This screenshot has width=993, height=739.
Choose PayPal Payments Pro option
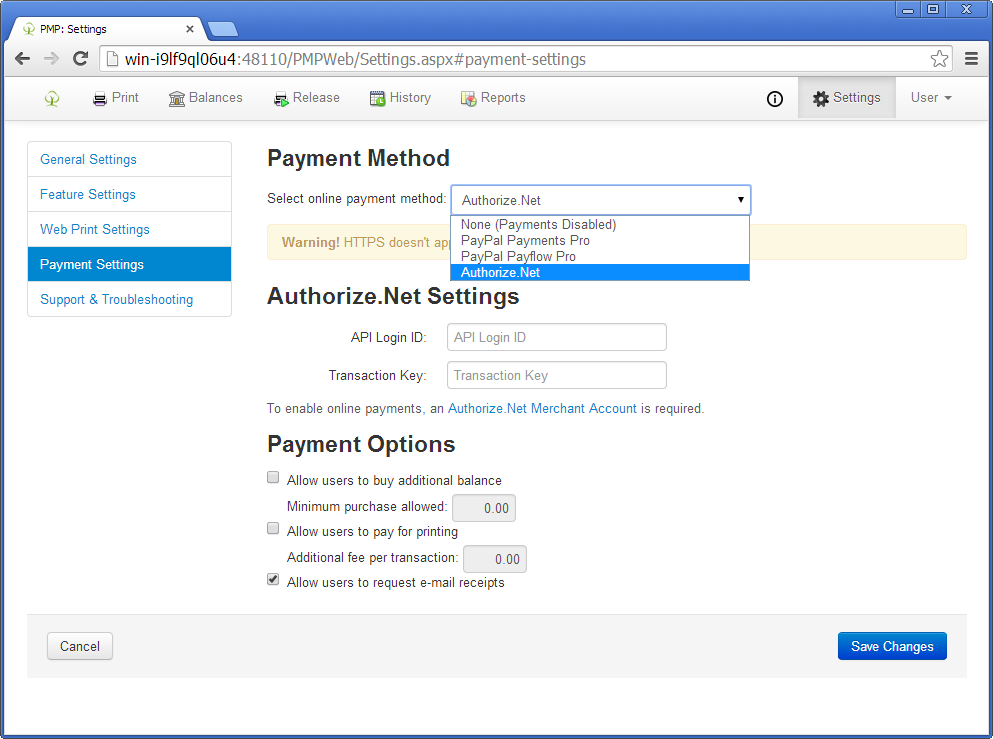point(600,241)
